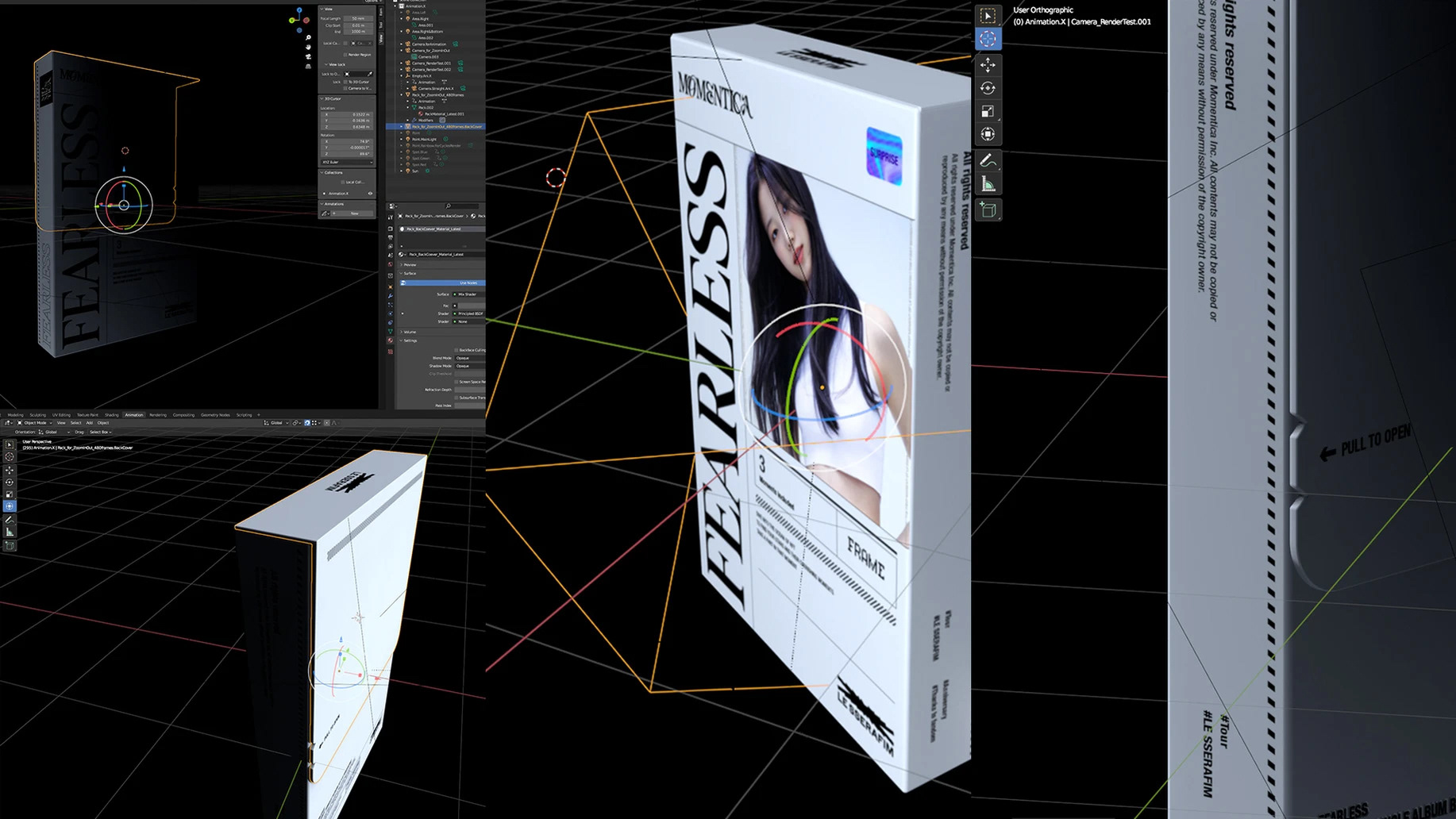Enable Lock To 3D Cursor checkbox

345,82
